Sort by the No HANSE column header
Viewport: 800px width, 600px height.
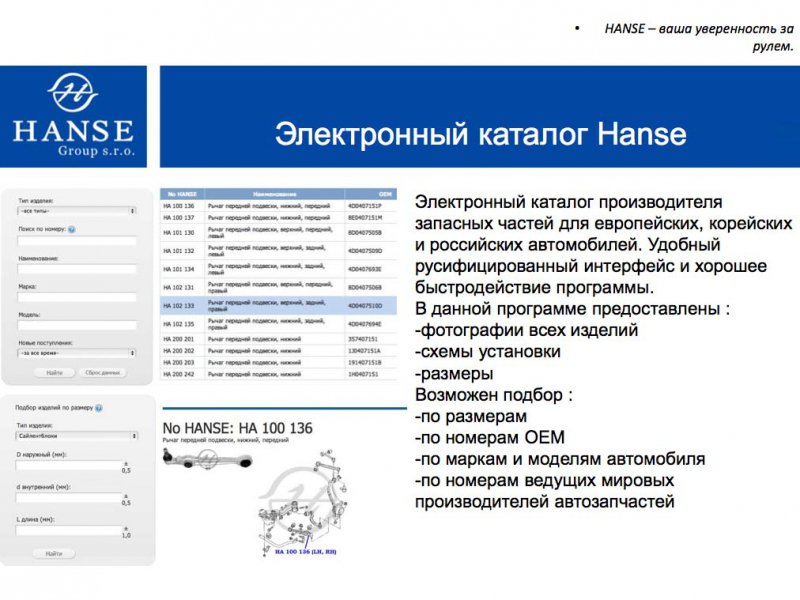tap(182, 194)
